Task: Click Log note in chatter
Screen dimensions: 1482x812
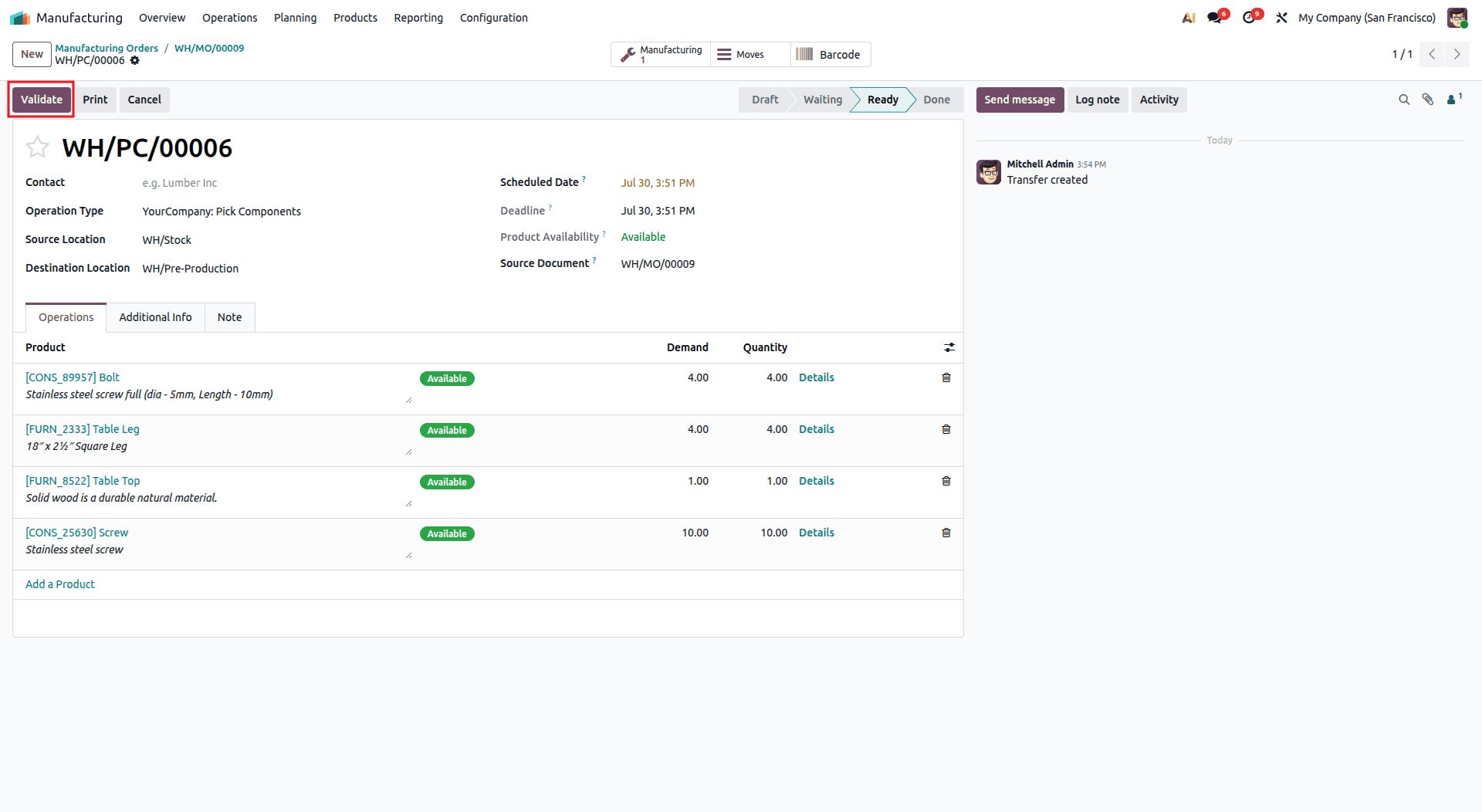Action: pyautogui.click(x=1097, y=100)
